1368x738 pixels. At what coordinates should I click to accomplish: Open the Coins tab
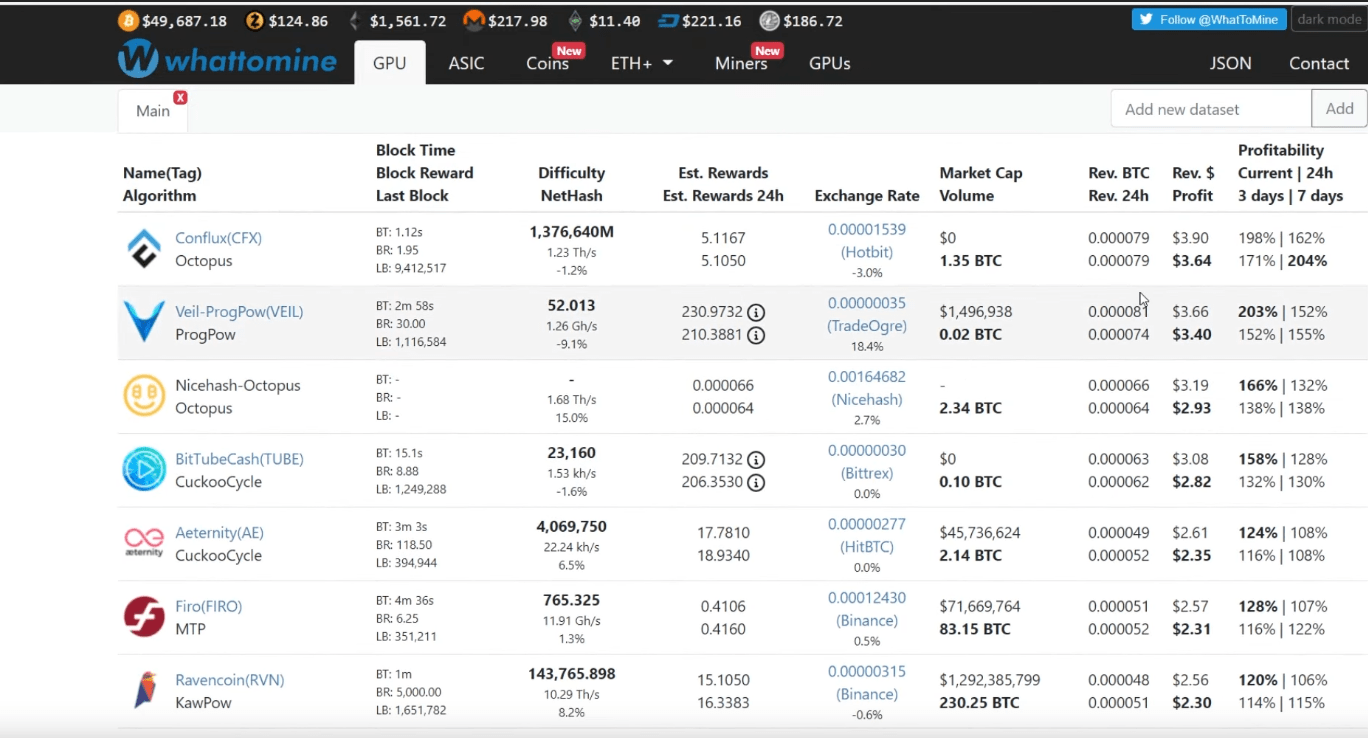point(548,63)
